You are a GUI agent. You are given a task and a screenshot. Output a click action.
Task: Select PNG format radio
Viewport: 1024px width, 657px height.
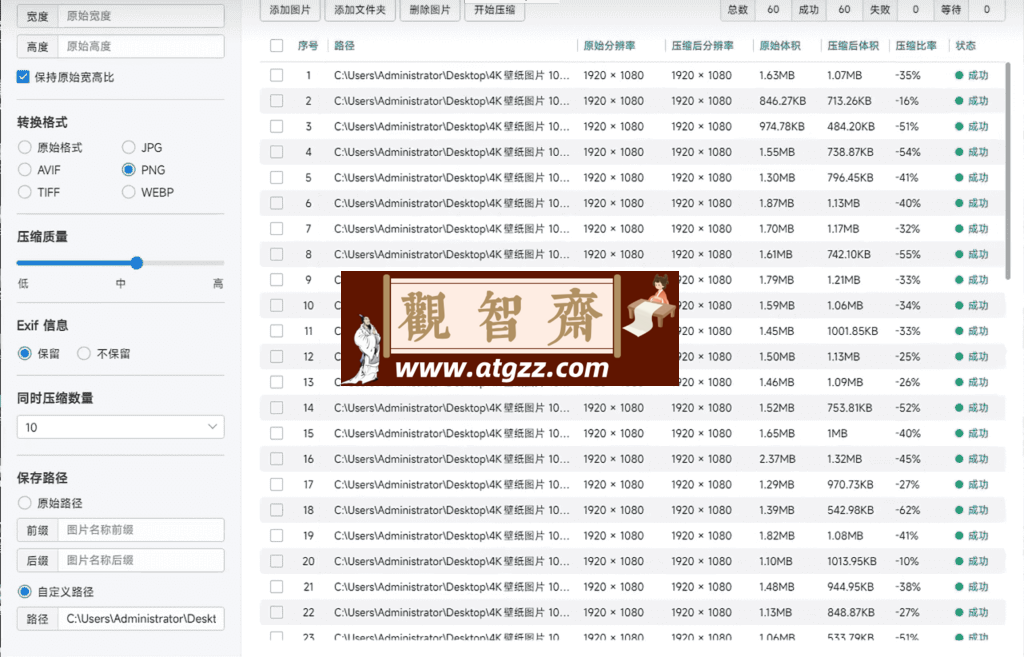coord(129,170)
